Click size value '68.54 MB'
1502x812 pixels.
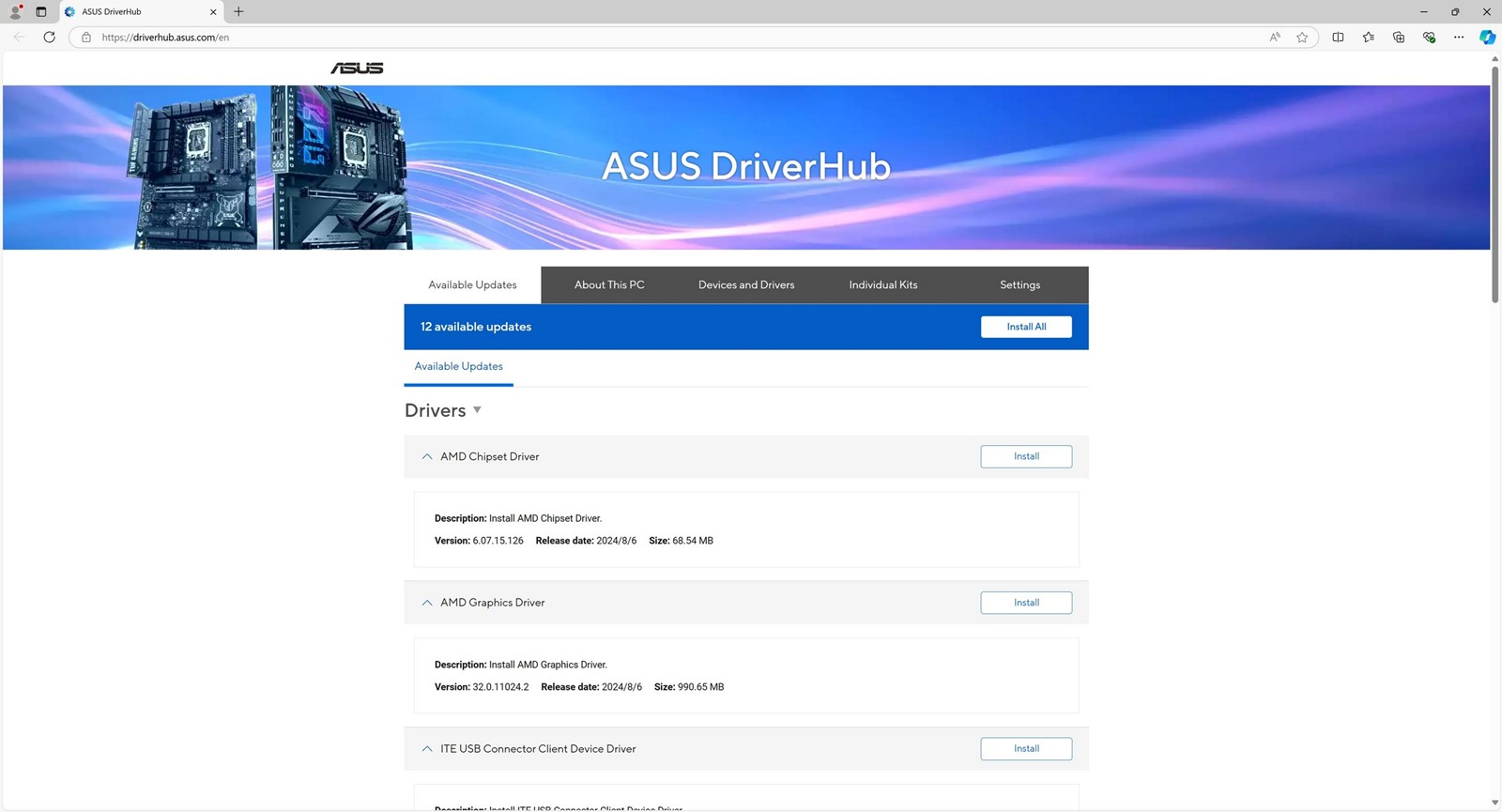point(693,541)
